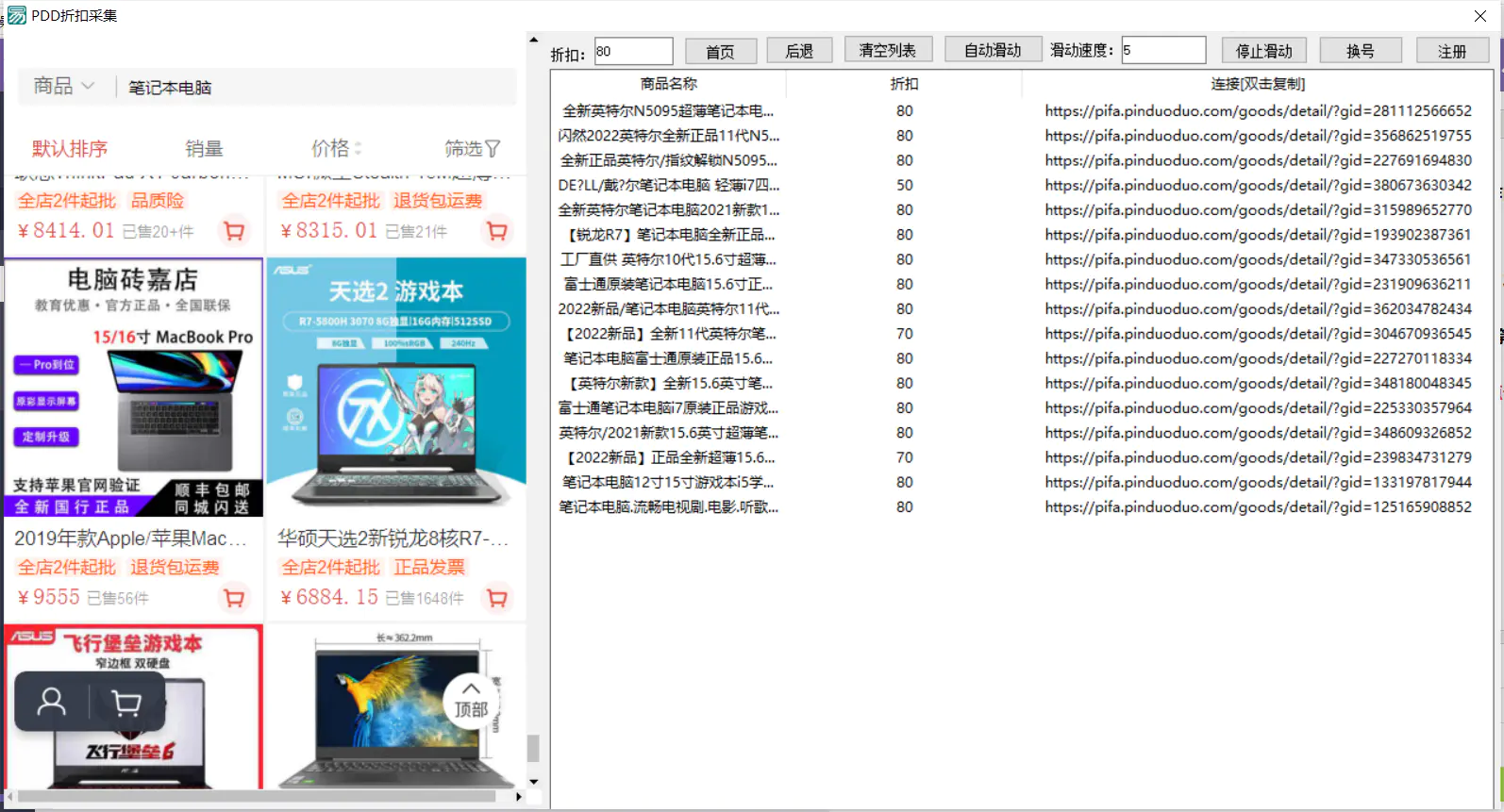
Task: Add the ¥6884.15 ASUS laptop to cart
Action: pyautogui.click(x=496, y=597)
